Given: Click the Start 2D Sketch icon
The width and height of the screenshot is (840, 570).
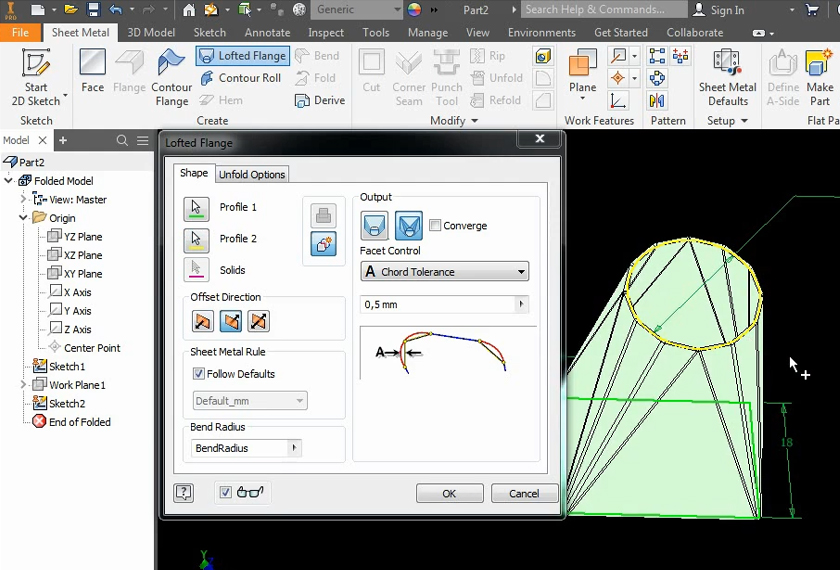Looking at the screenshot, I should 36,66.
